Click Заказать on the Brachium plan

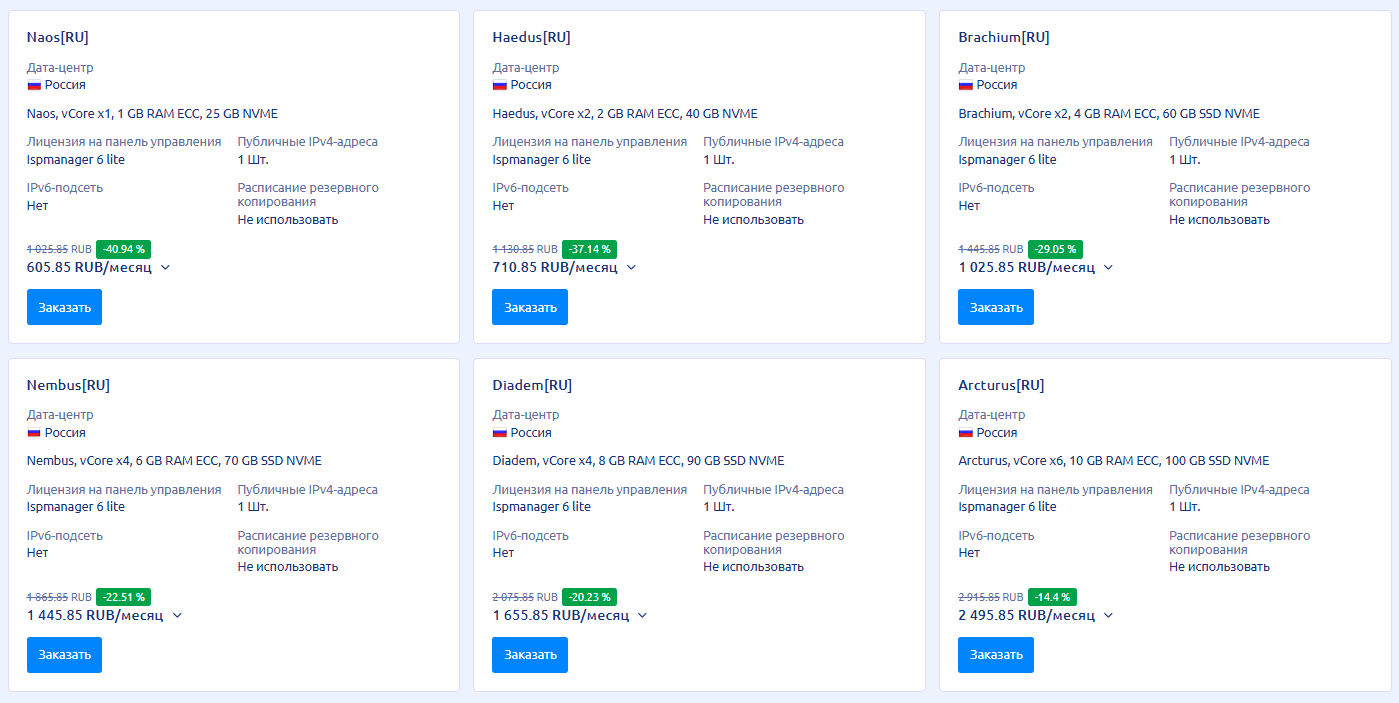point(996,307)
